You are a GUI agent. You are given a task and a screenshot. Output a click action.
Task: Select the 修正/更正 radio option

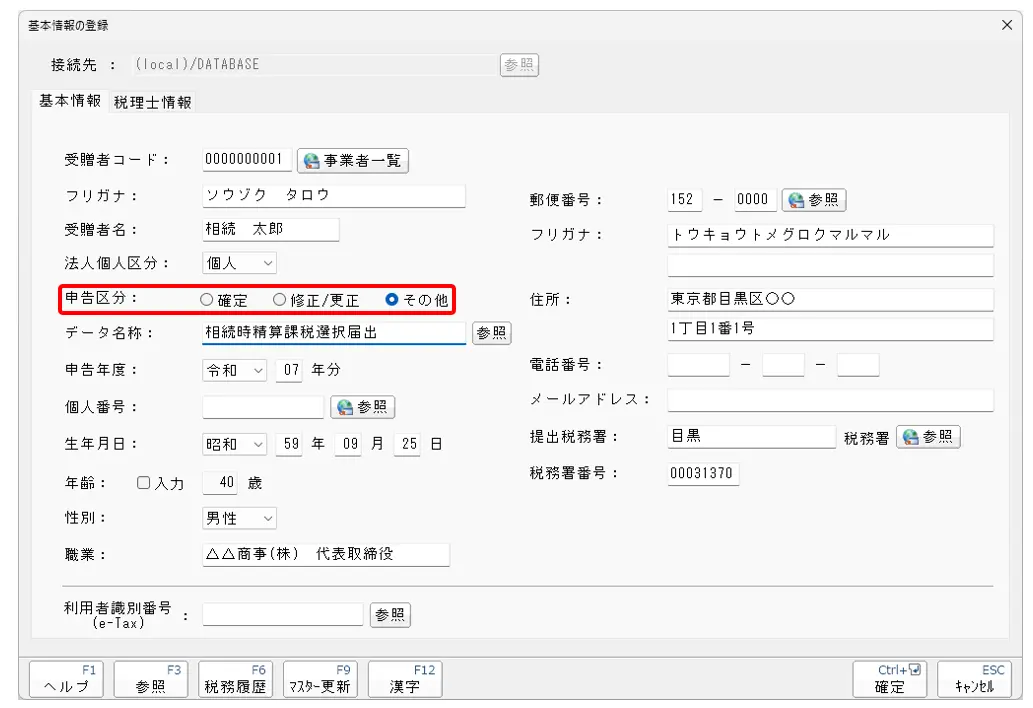(x=279, y=300)
